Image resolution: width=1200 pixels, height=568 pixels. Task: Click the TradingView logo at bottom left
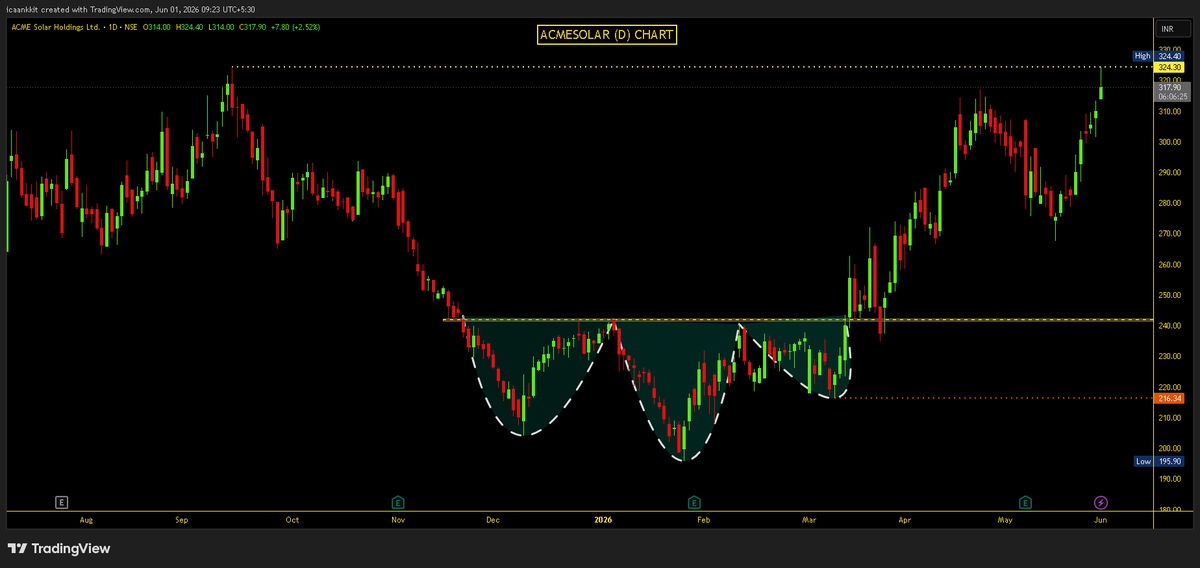(x=59, y=548)
